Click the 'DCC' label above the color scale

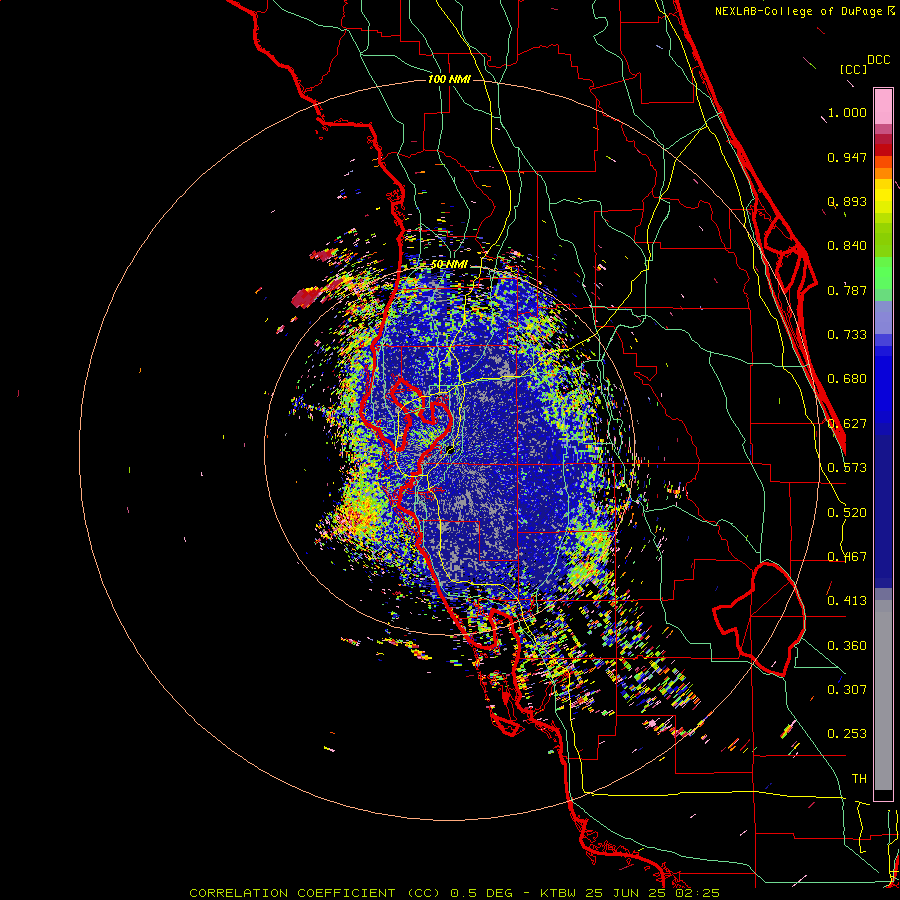click(x=879, y=60)
